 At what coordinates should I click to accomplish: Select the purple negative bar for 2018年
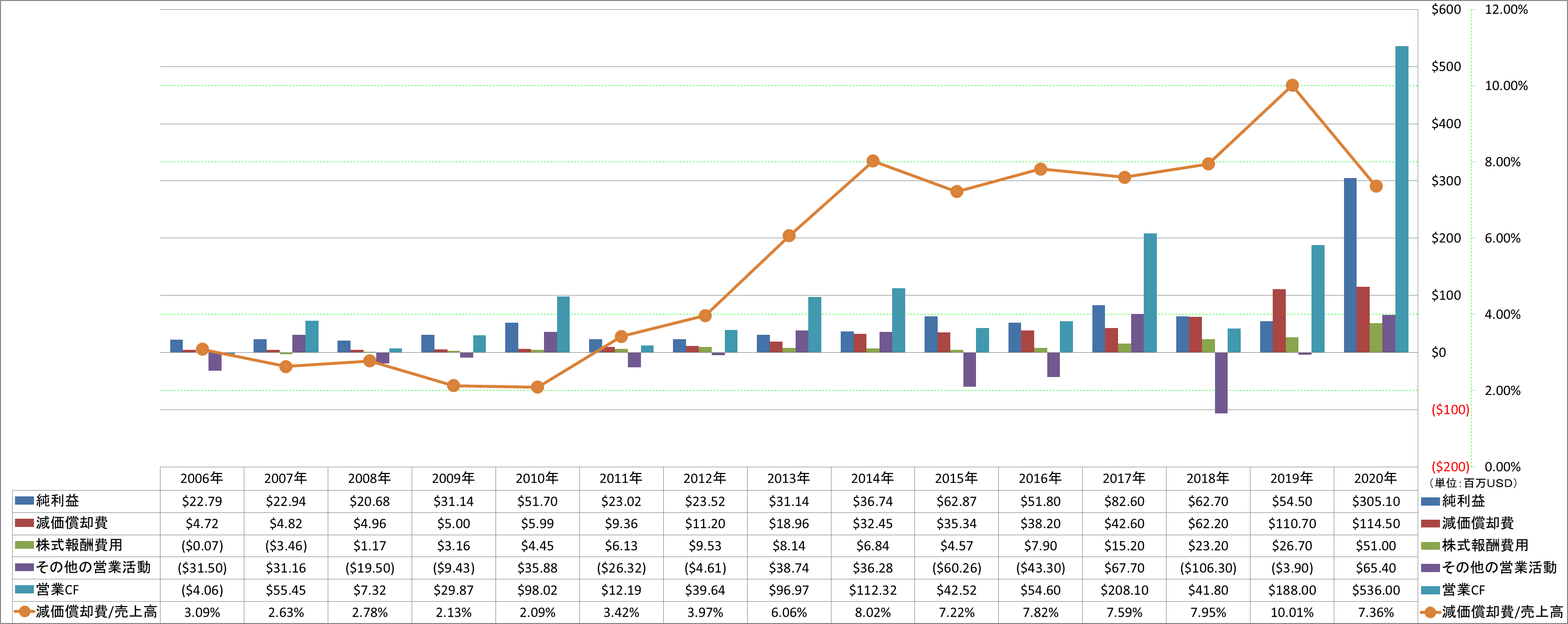point(1221,383)
